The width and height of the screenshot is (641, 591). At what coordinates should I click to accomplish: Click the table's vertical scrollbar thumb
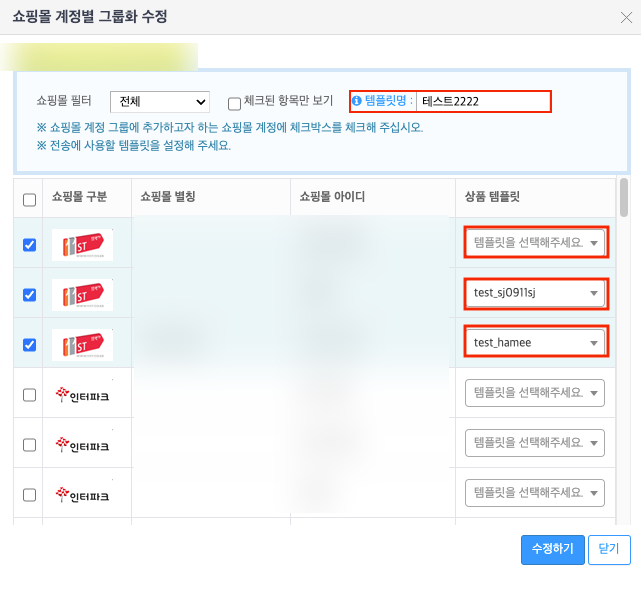click(x=623, y=197)
